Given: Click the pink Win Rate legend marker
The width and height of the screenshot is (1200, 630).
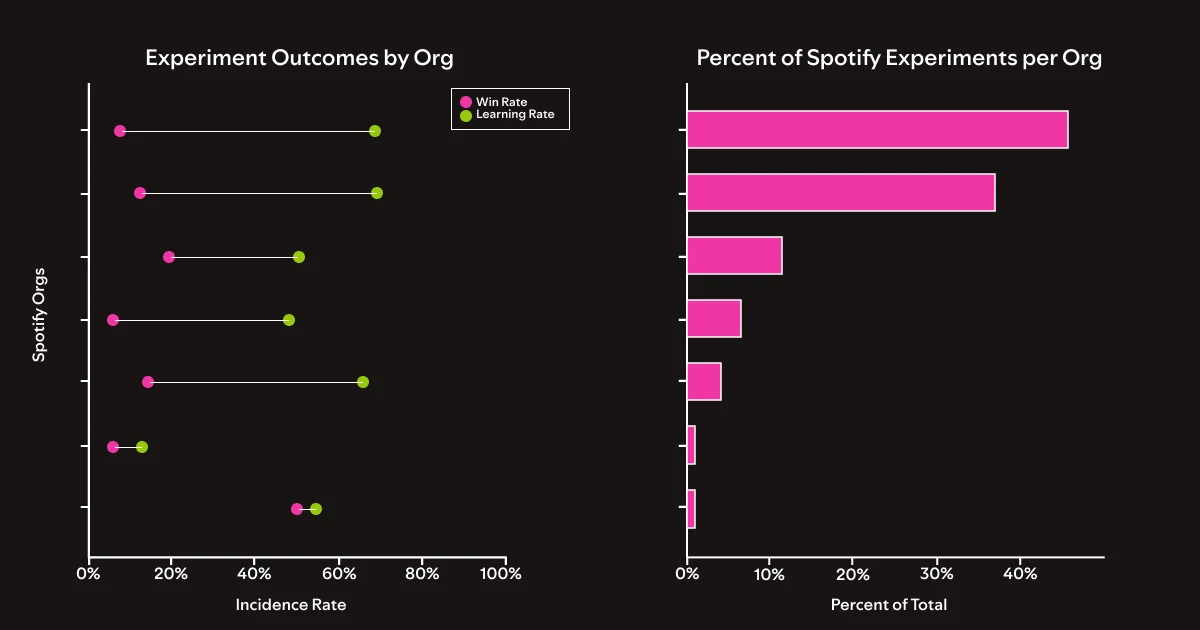Looking at the screenshot, I should [465, 102].
